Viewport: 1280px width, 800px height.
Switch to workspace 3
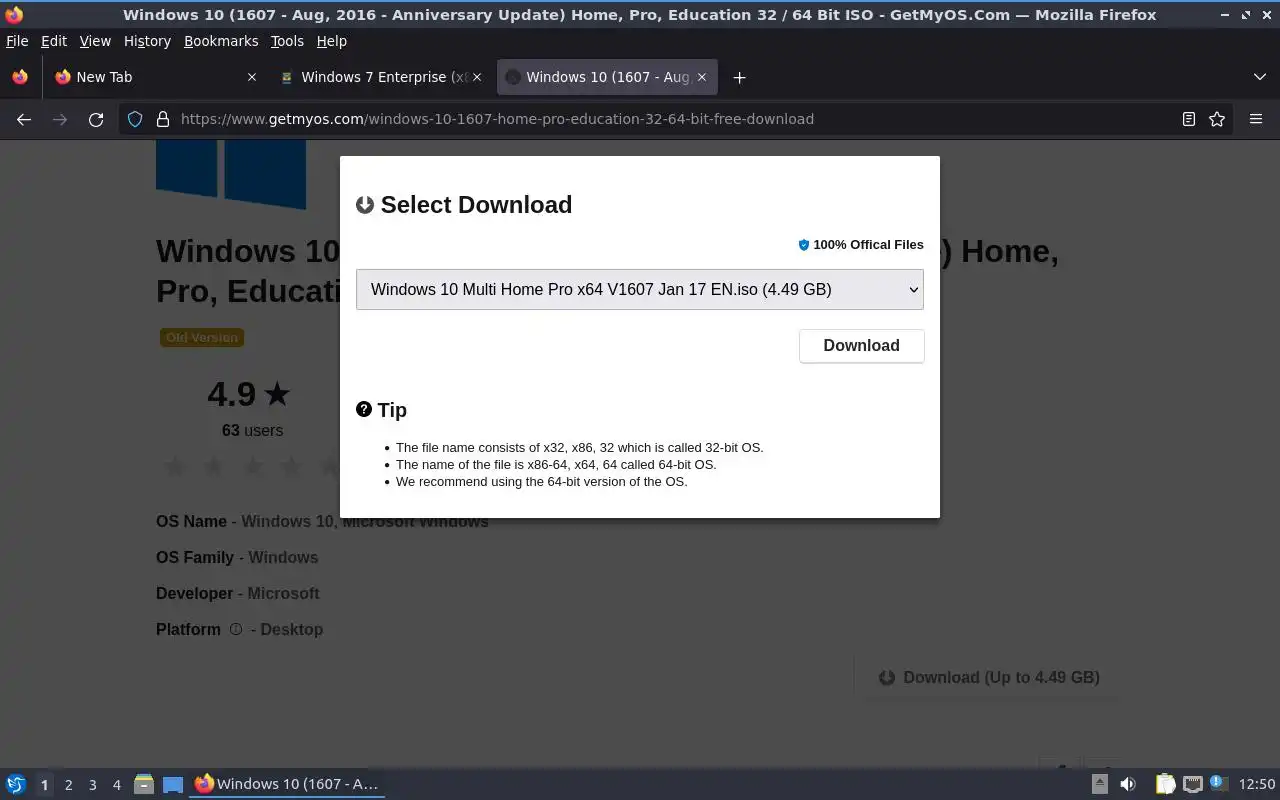[x=92, y=785]
